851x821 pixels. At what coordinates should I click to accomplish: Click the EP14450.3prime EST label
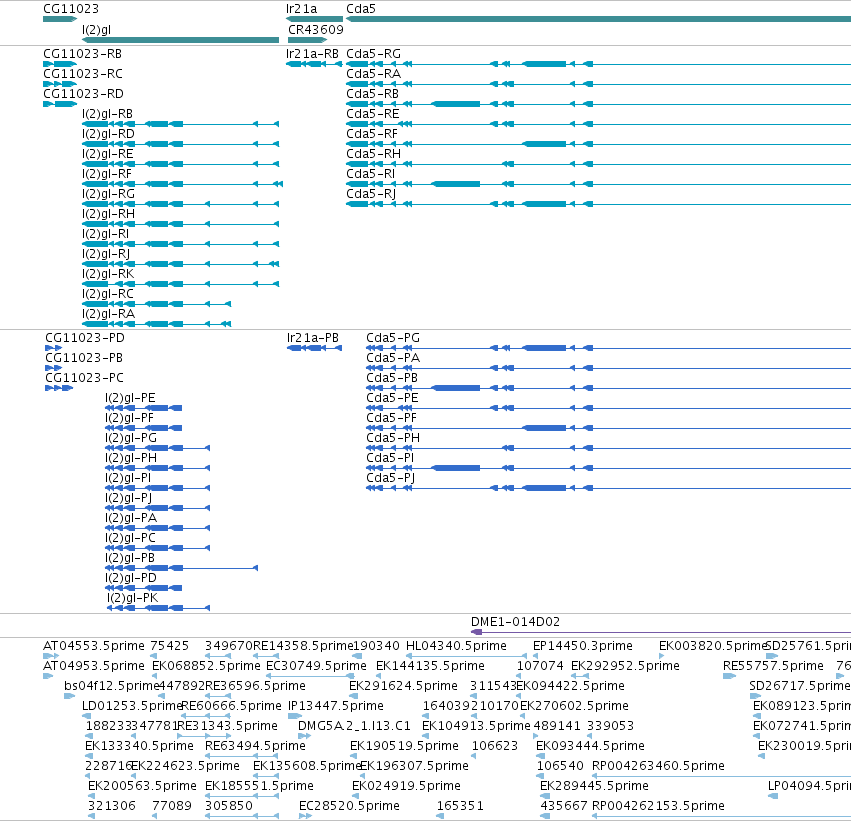pyautogui.click(x=583, y=646)
